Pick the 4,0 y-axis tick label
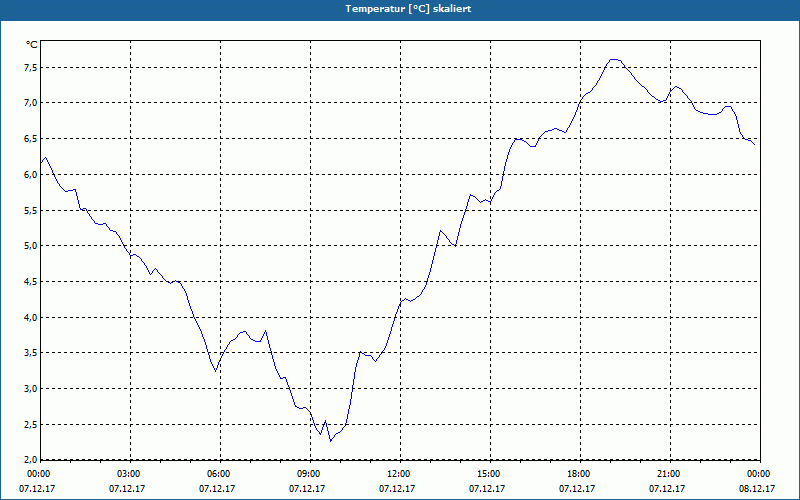Screen dimensions: 800x500 pyautogui.click(x=32, y=317)
